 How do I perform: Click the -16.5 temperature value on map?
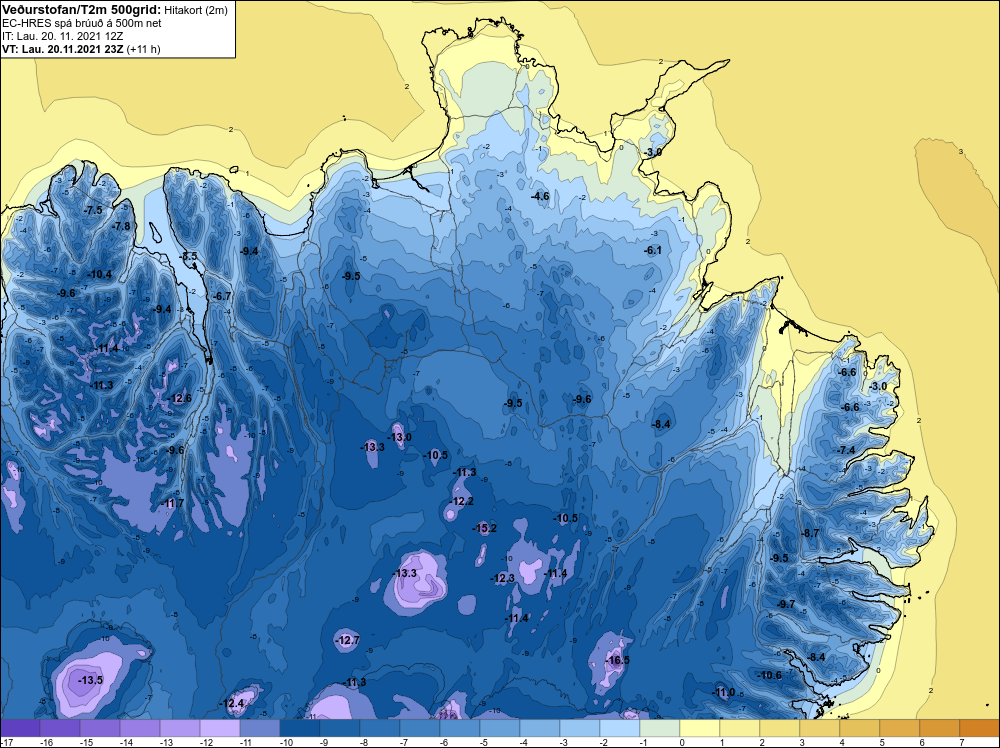[617, 660]
